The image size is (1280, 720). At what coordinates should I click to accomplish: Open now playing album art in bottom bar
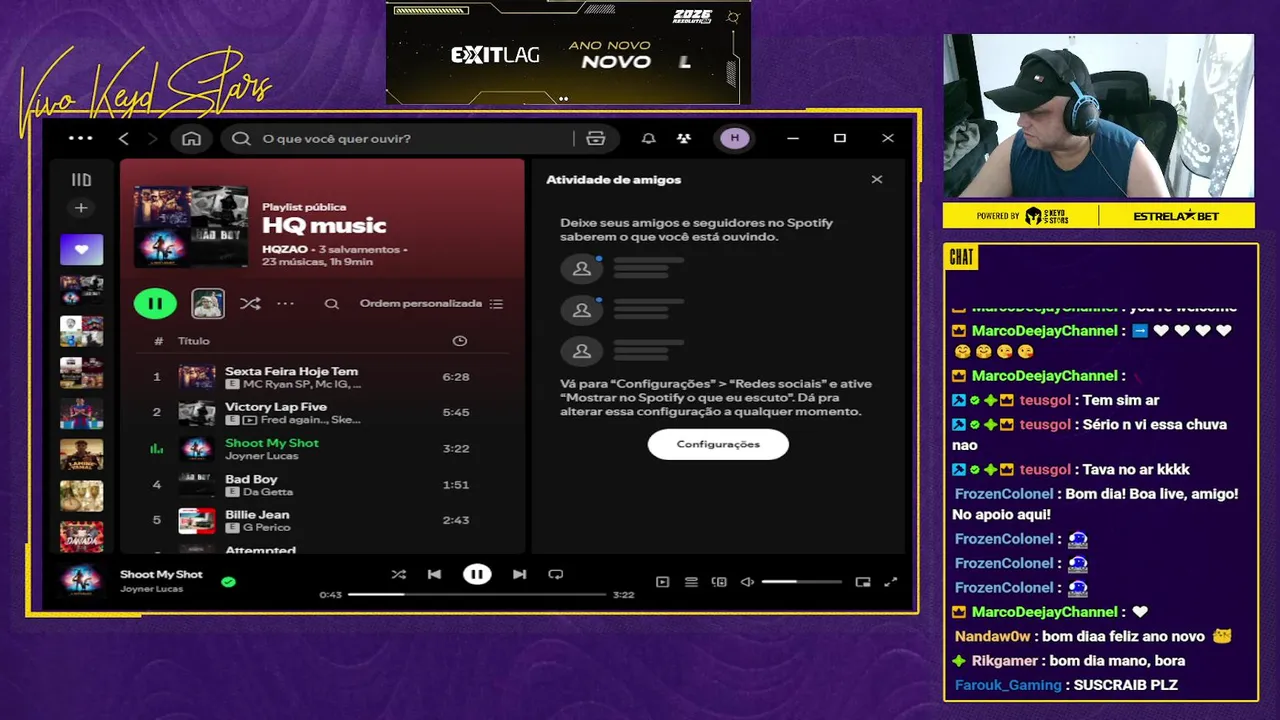pos(81,581)
